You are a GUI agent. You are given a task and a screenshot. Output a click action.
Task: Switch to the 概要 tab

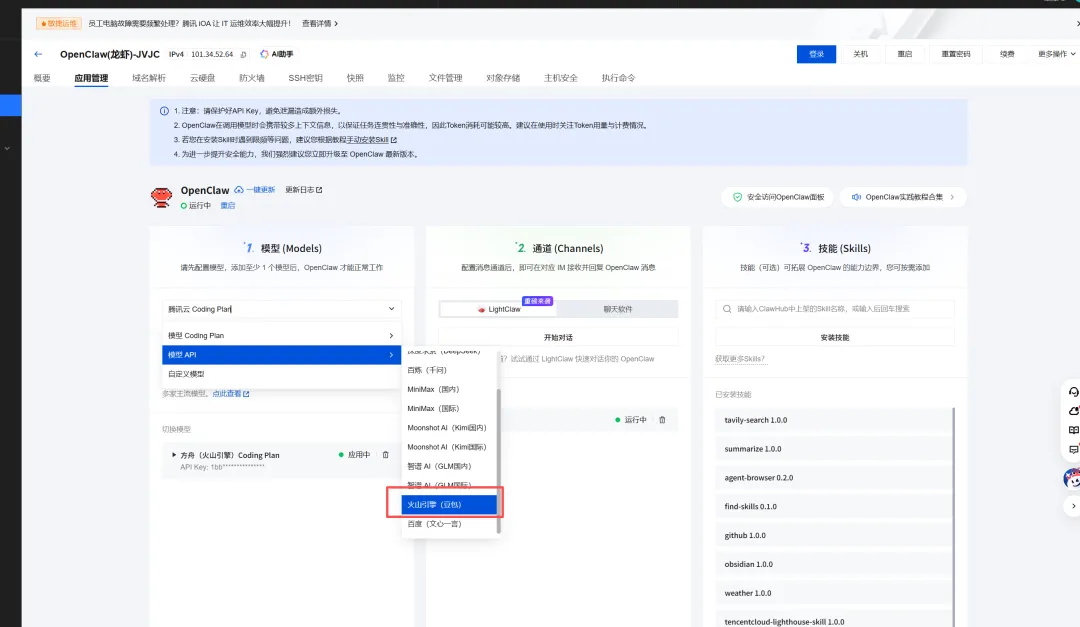point(42,78)
